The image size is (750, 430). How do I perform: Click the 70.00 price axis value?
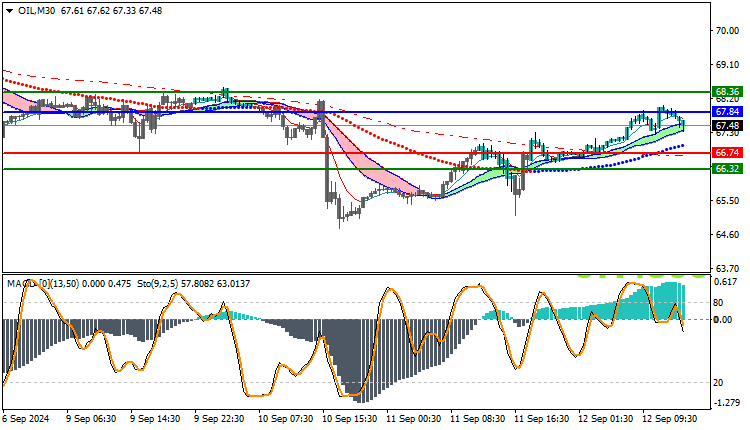tap(727, 31)
